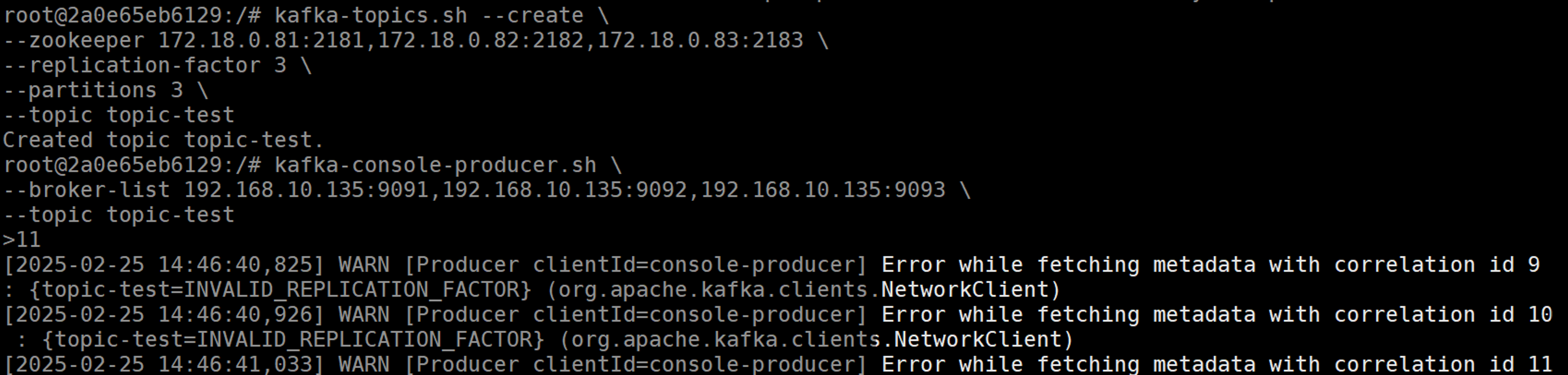Image resolution: width=1568 pixels, height=375 pixels.
Task: Click the 'correlation id 11' text
Action: point(1443,364)
